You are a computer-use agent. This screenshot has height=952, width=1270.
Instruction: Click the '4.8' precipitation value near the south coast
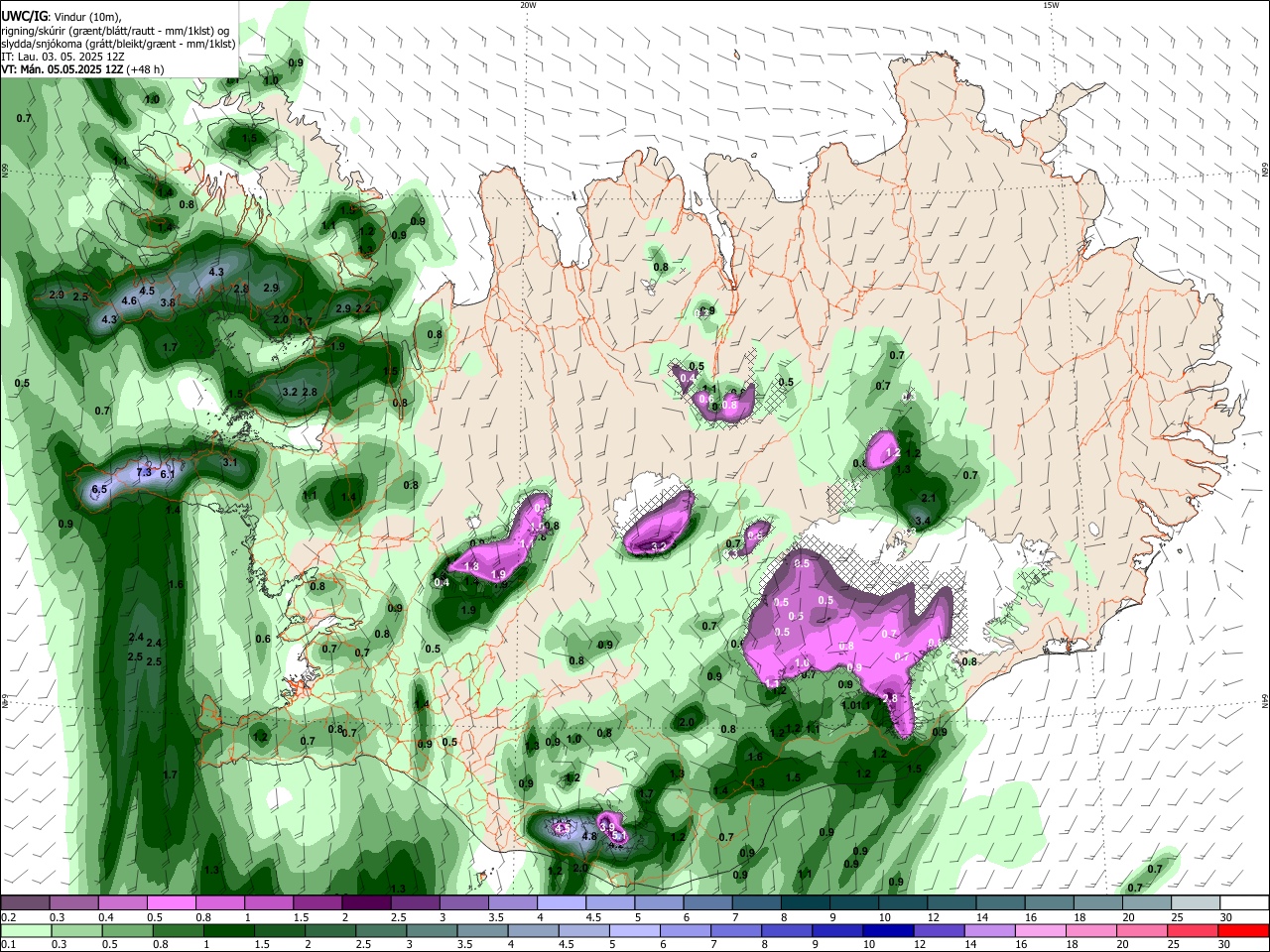point(588,836)
